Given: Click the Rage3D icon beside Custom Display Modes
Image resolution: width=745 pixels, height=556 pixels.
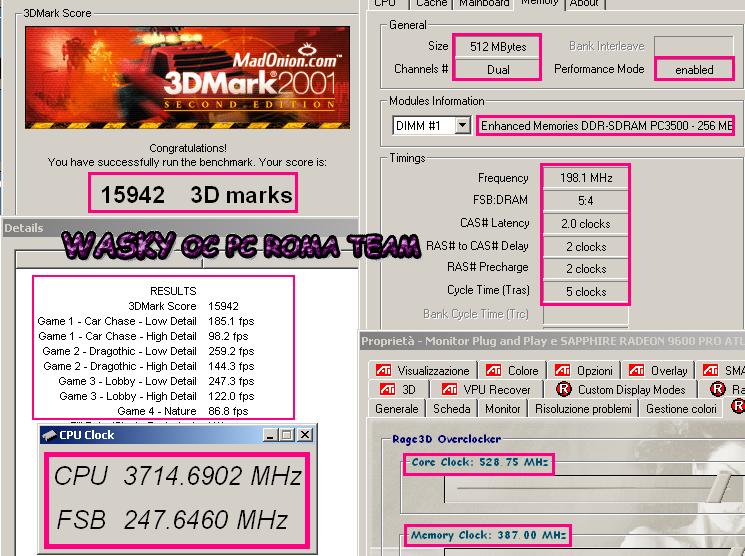Looking at the screenshot, I should (564, 390).
